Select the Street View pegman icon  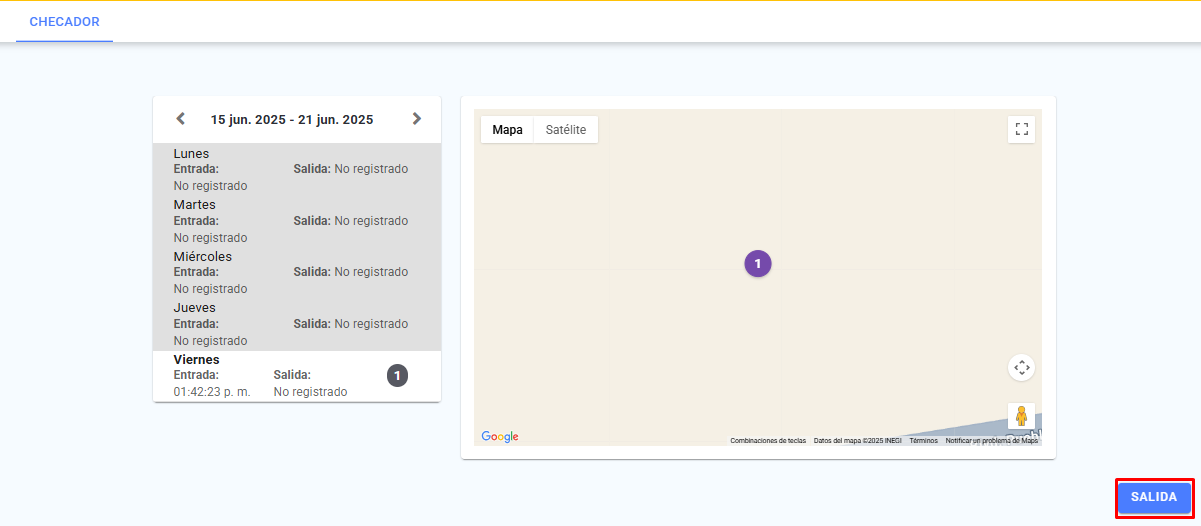click(1021, 416)
